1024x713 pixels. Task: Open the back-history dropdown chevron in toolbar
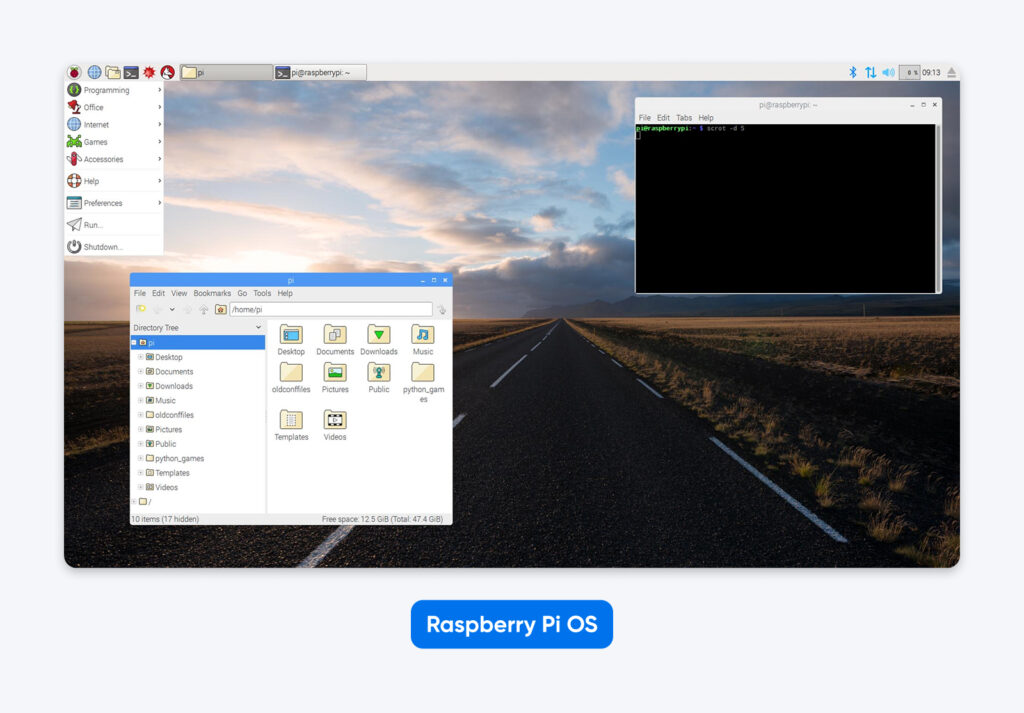coord(171,309)
